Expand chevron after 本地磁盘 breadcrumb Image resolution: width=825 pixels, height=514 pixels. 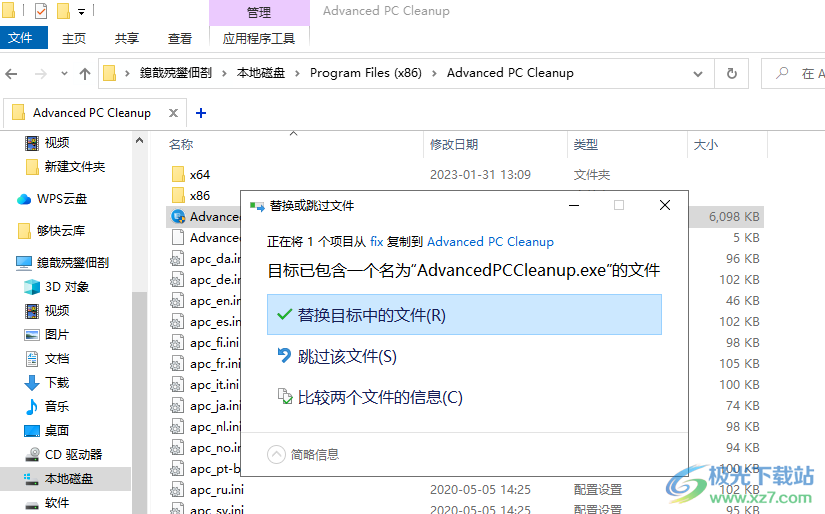tap(297, 74)
